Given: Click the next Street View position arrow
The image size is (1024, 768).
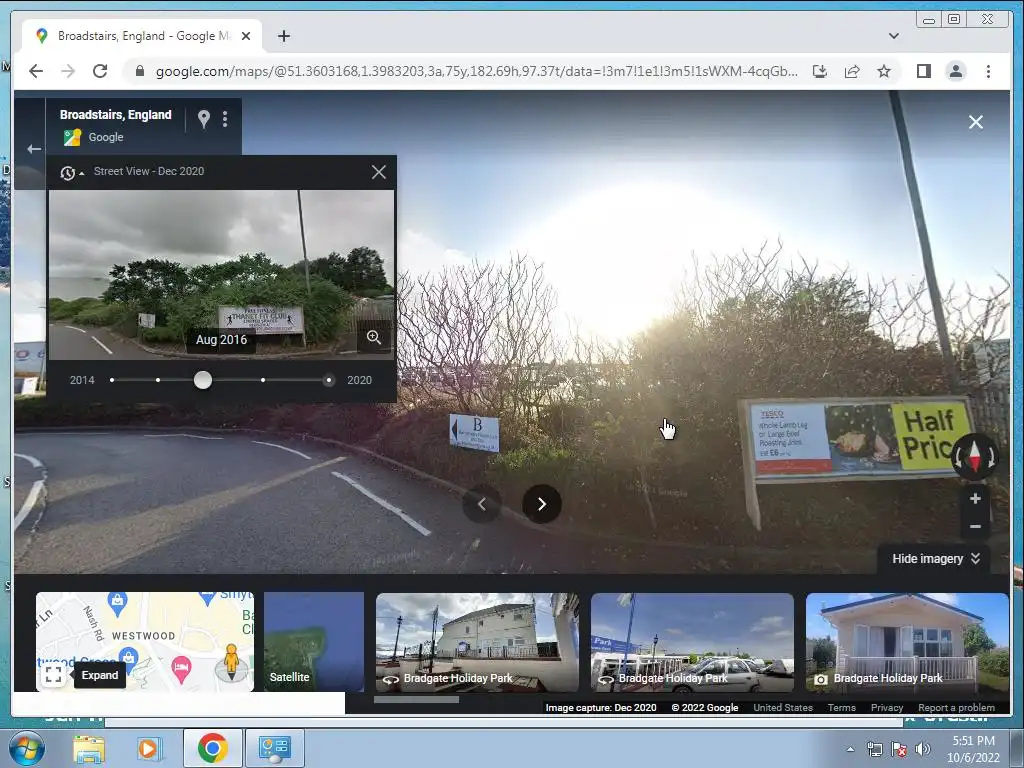Looking at the screenshot, I should pyautogui.click(x=541, y=504).
